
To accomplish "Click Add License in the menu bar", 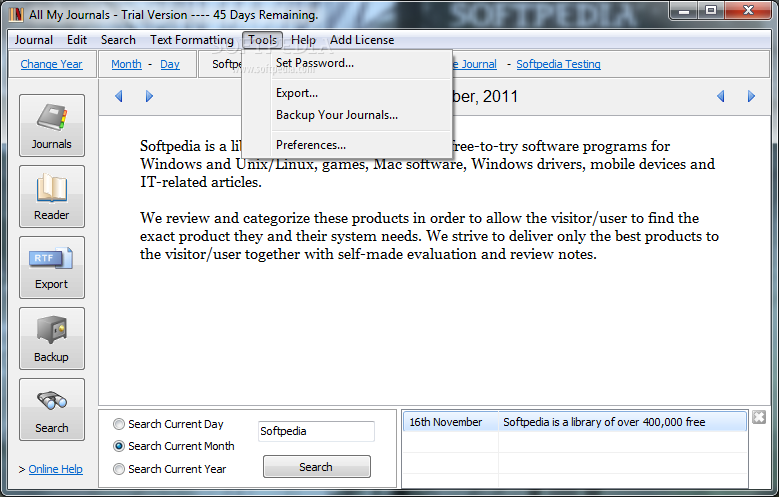I will [x=362, y=40].
